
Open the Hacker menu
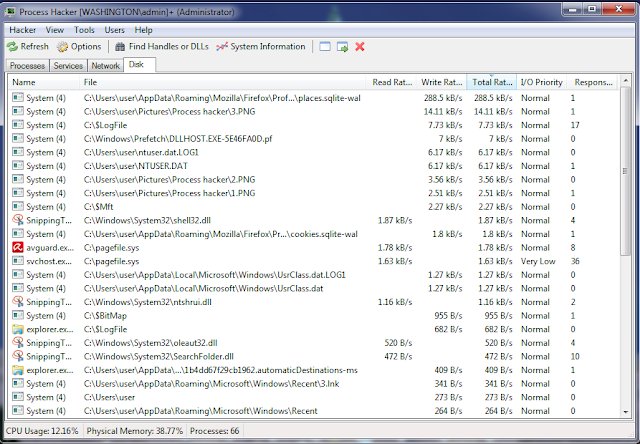(22, 30)
